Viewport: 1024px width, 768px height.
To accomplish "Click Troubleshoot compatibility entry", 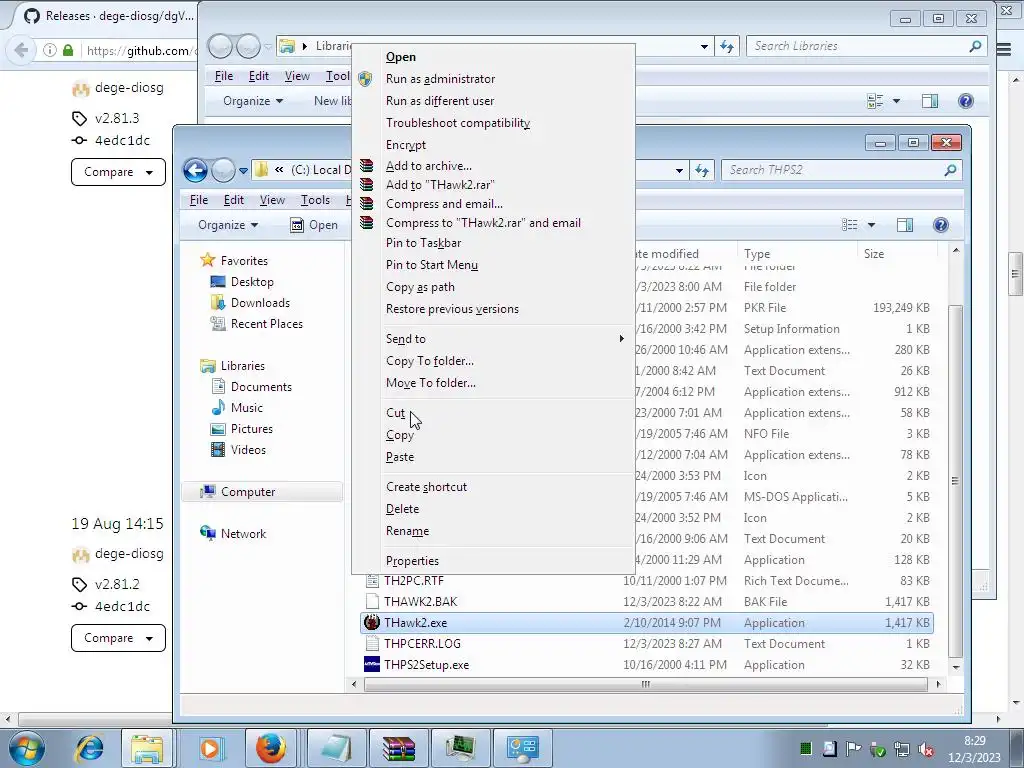I will point(457,123).
